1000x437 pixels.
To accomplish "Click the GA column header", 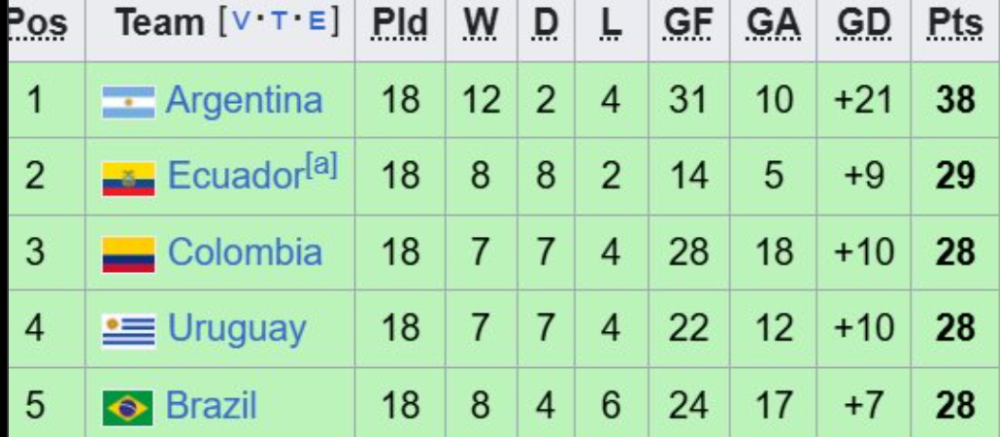I will pyautogui.click(x=773, y=24).
